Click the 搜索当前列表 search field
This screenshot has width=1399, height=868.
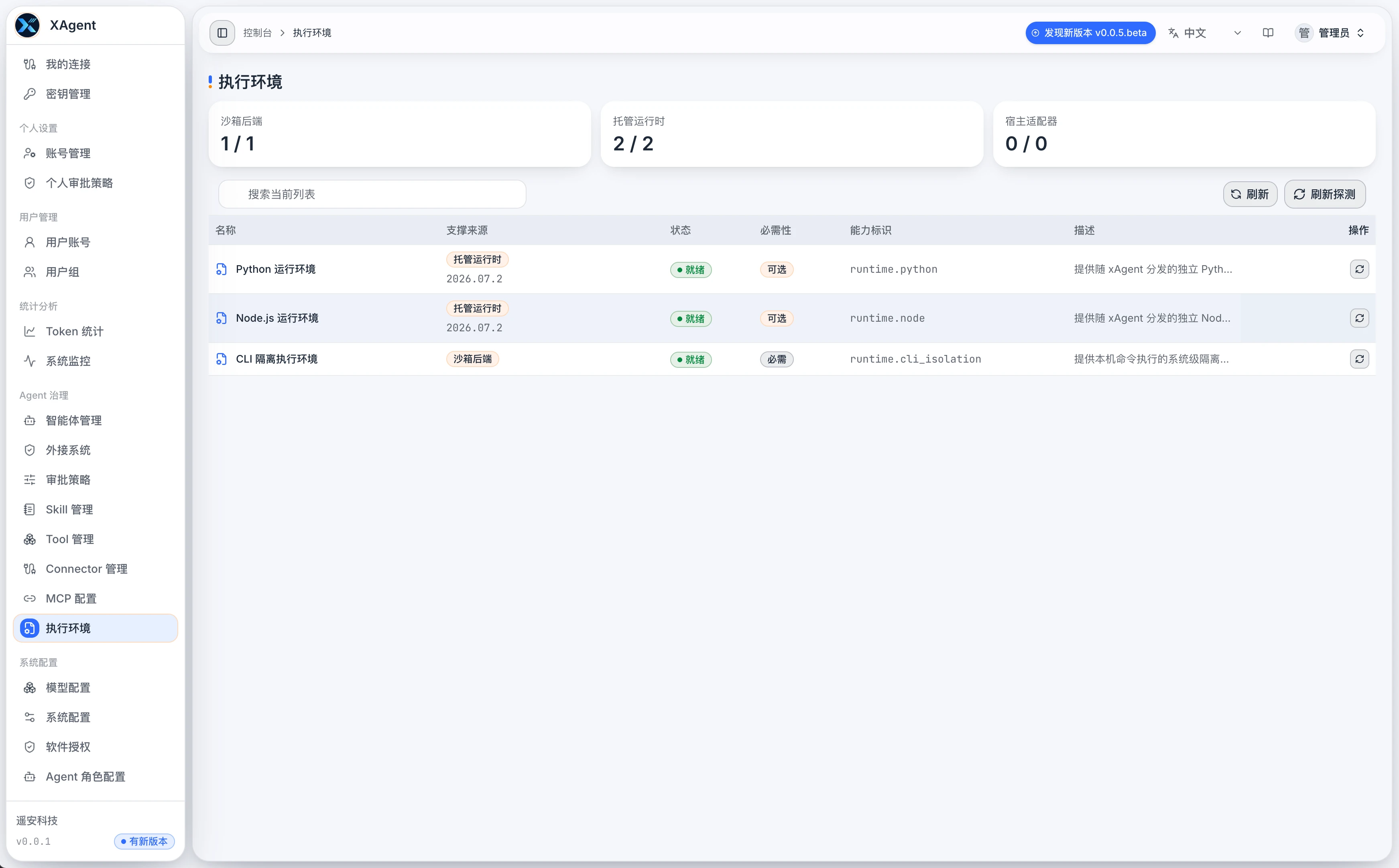click(x=372, y=194)
